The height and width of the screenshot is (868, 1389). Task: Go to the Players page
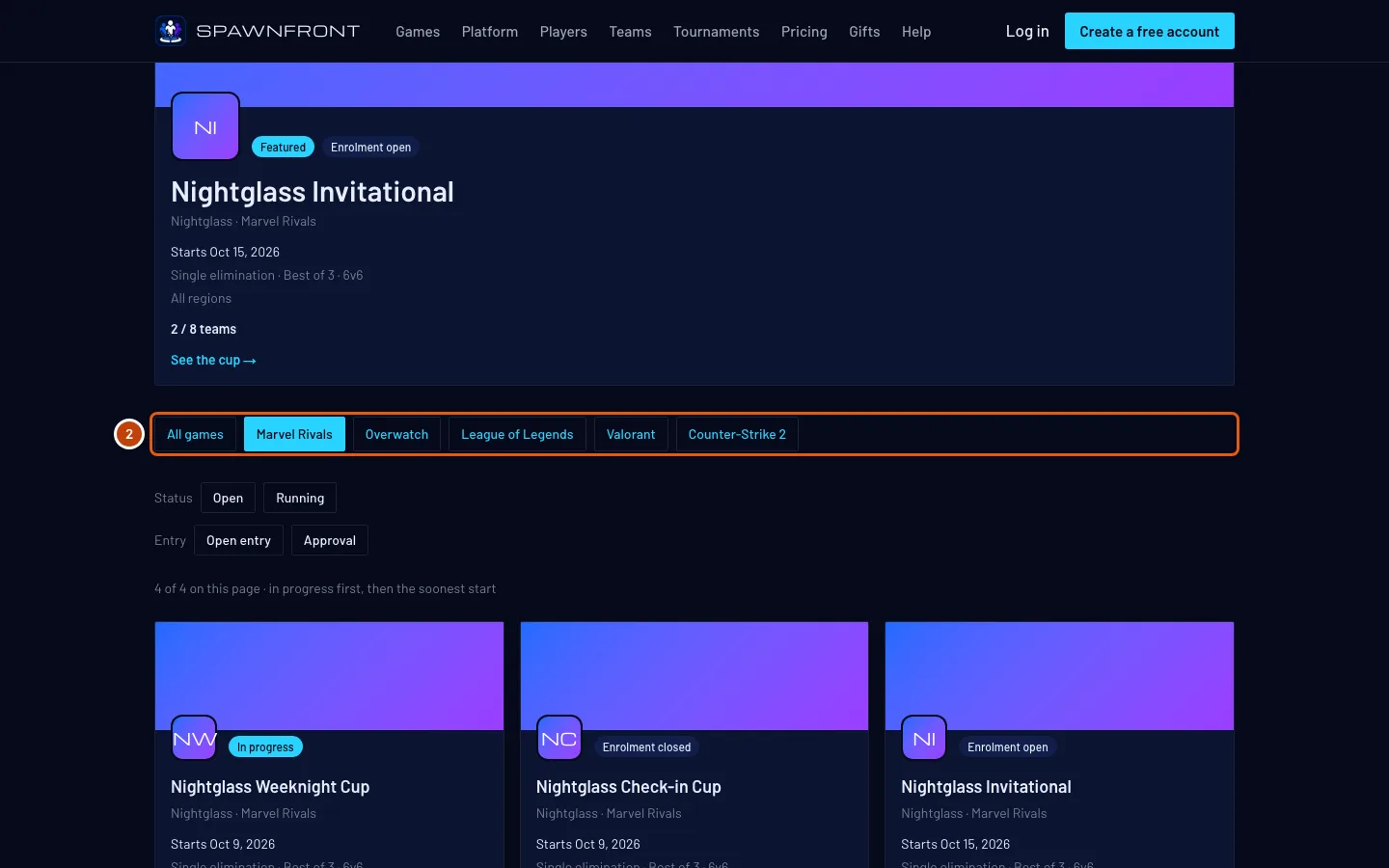(x=563, y=32)
